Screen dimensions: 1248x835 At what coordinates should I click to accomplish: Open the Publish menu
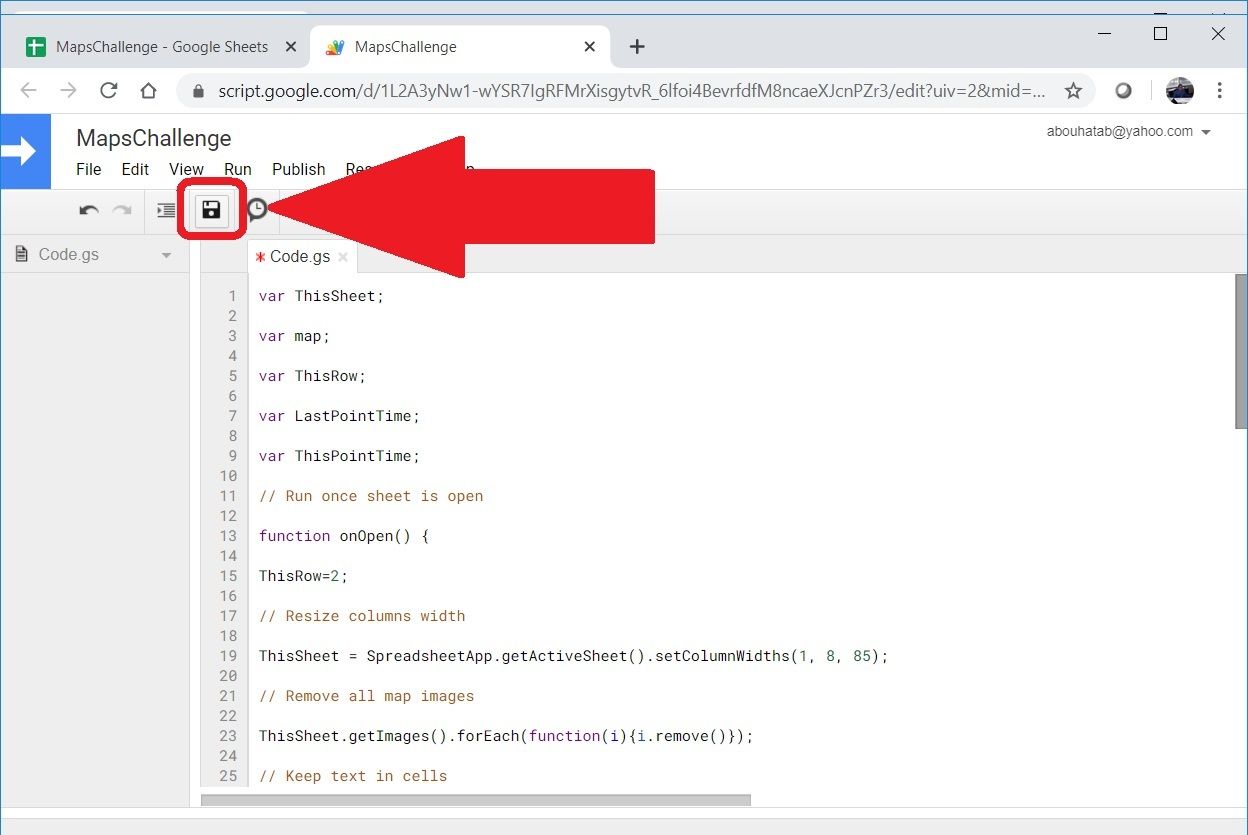(299, 169)
